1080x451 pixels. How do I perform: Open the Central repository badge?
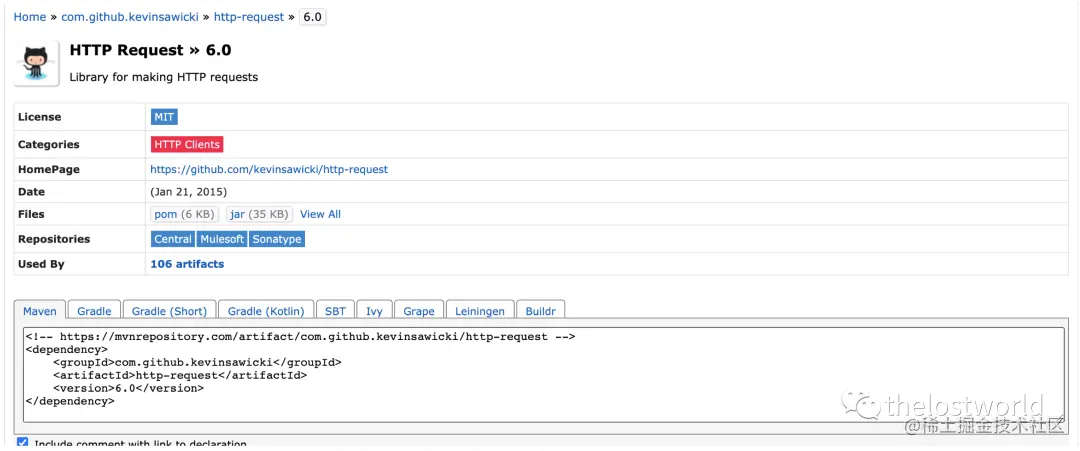[173, 239]
